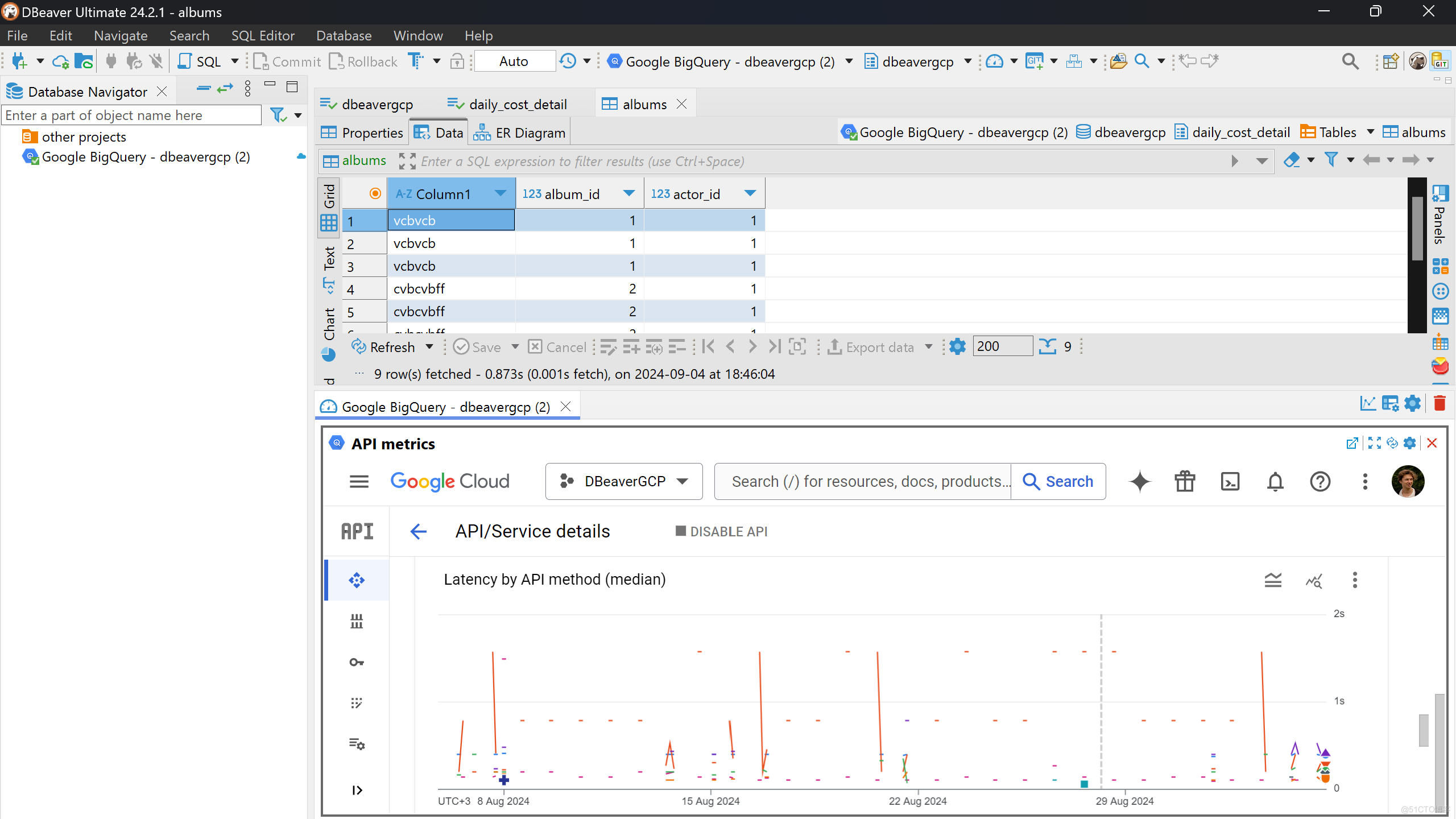Click the Link with Editor arrows in Navigator
This screenshot has height=819, width=1456.
tap(225, 88)
